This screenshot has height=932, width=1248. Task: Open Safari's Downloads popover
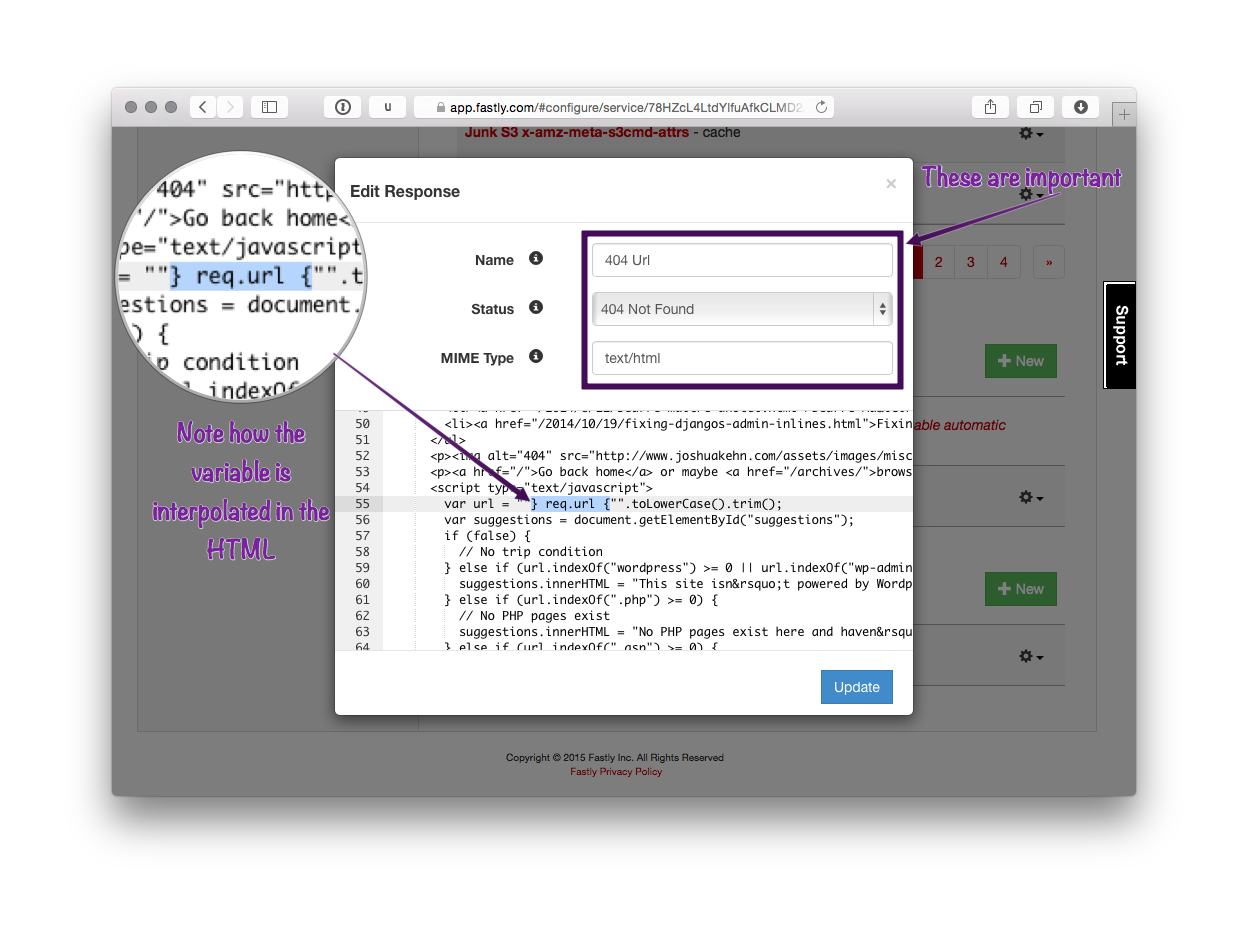coord(1081,107)
